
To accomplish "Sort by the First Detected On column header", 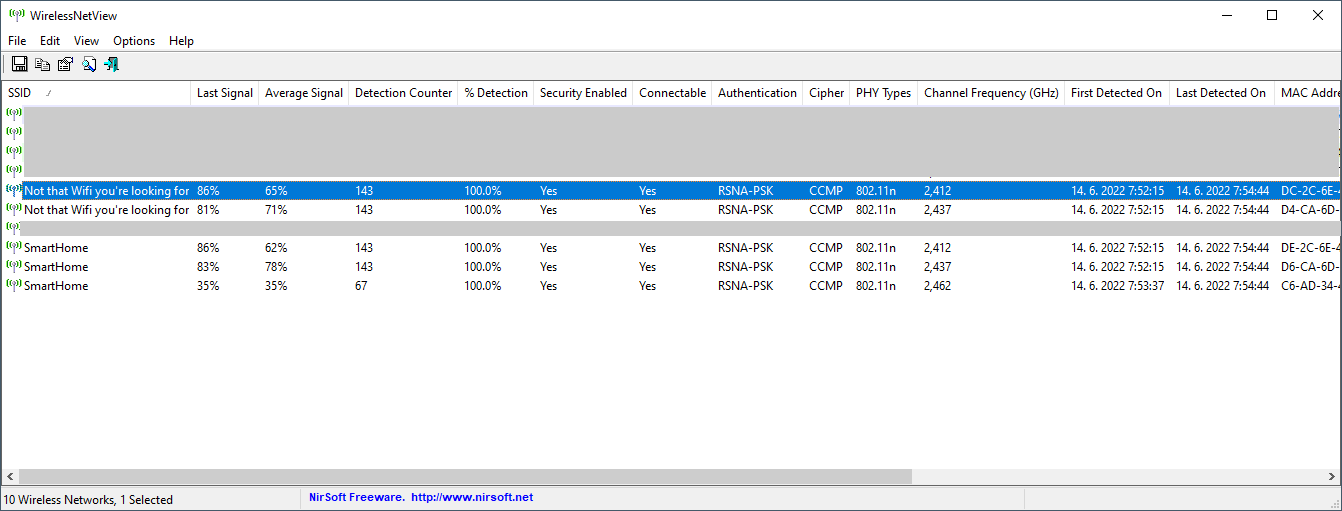I will (1116, 93).
